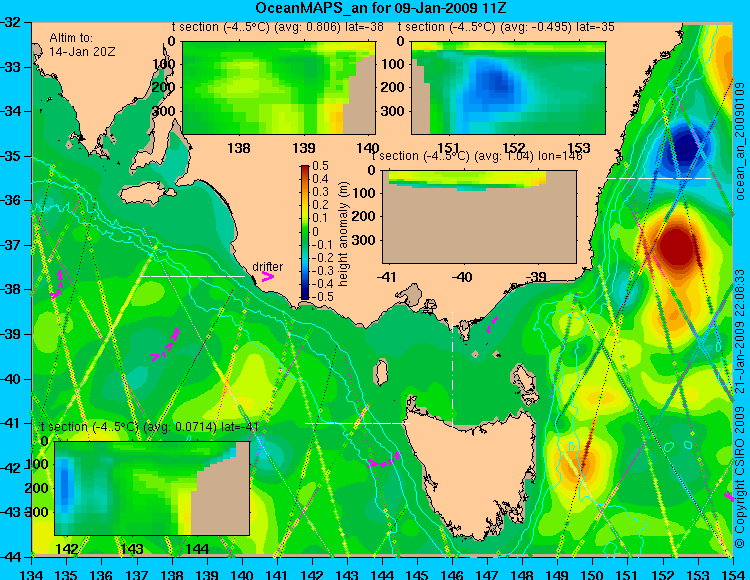Click the white dashed section line at latitude -38

pyautogui.click(x=192, y=276)
